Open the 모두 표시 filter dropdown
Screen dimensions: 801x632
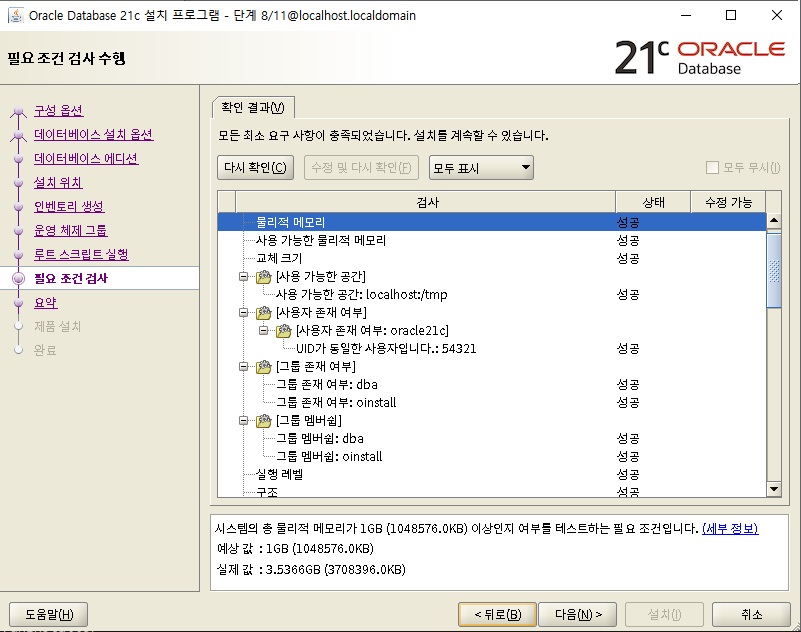pos(481,168)
